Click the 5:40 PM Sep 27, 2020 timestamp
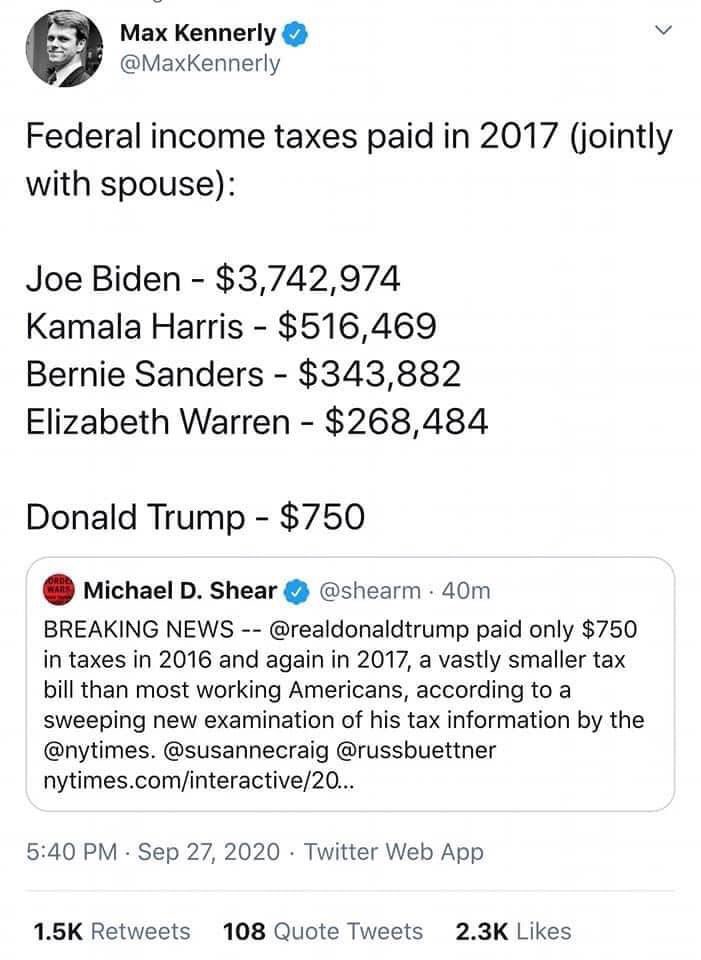The image size is (701, 960). (x=152, y=852)
